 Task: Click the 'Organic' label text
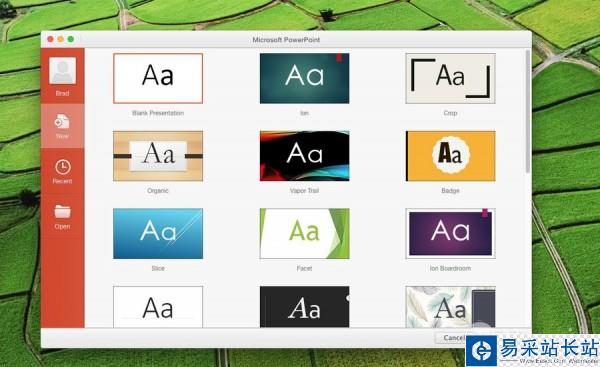point(158,191)
